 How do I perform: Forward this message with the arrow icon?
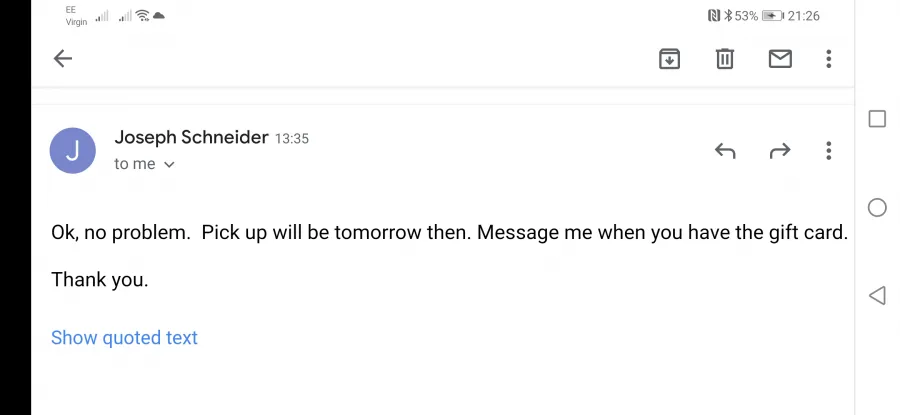pos(779,151)
